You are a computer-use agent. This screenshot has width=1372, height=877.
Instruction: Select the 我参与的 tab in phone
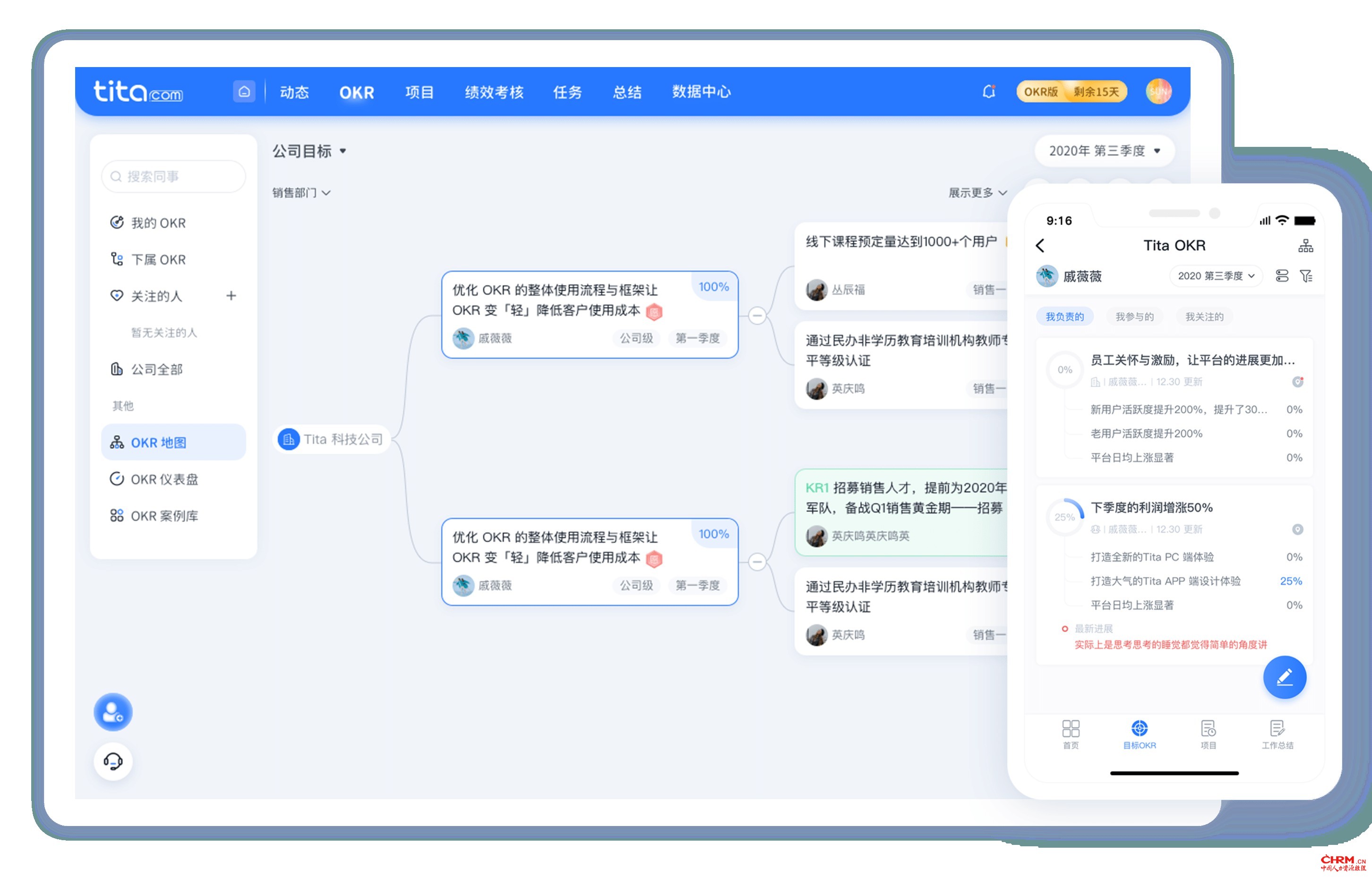(1134, 316)
